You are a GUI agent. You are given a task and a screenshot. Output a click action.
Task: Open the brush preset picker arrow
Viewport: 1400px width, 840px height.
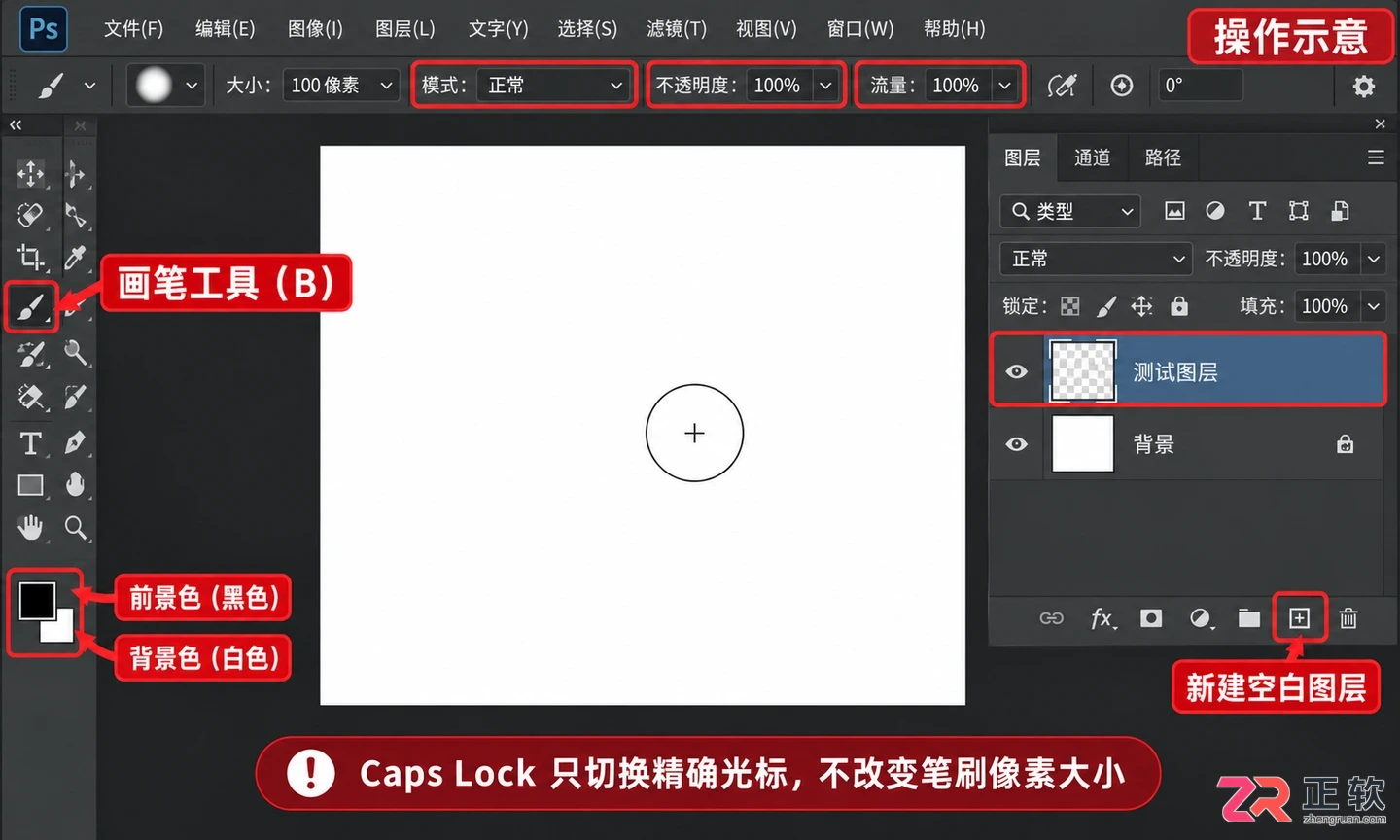coord(192,86)
